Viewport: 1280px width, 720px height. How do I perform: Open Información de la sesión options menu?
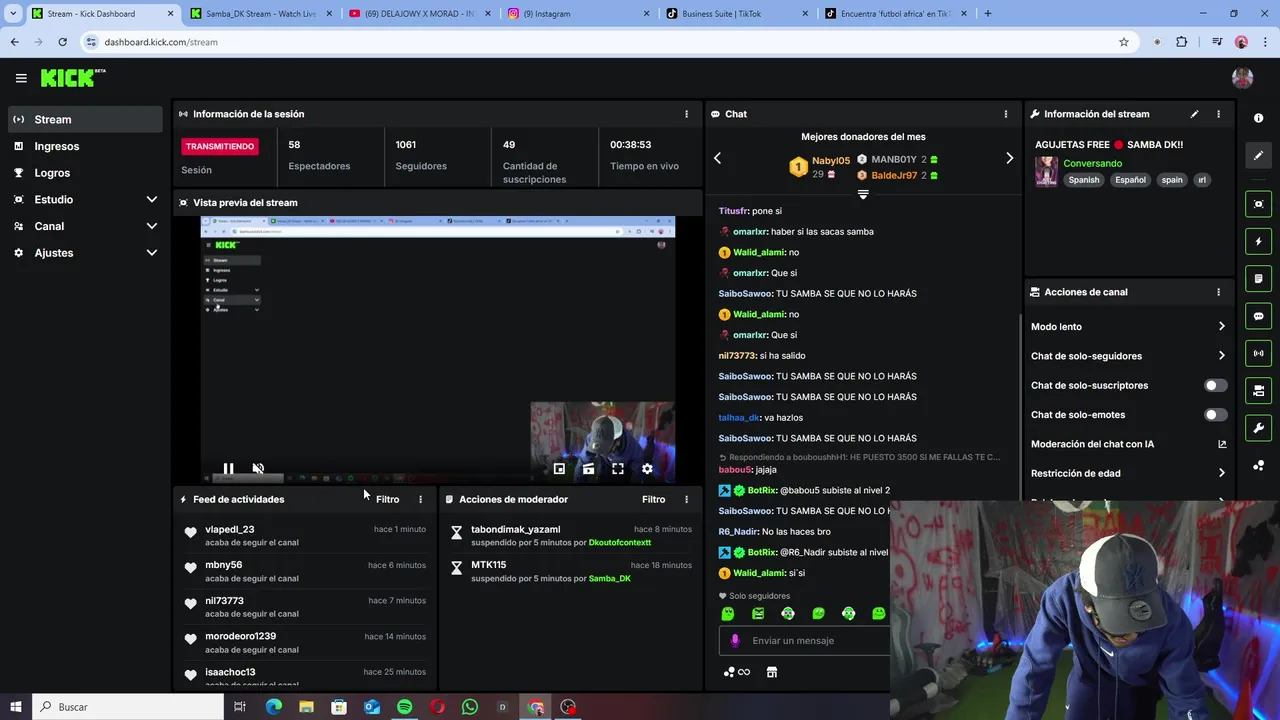686,114
